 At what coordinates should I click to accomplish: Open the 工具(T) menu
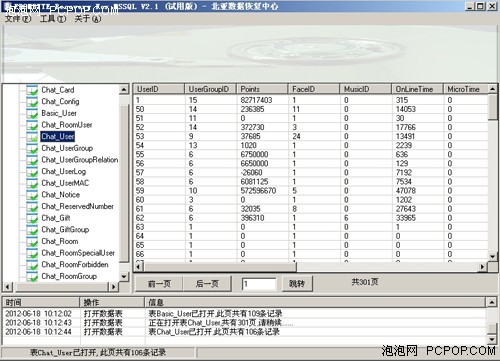[53, 19]
